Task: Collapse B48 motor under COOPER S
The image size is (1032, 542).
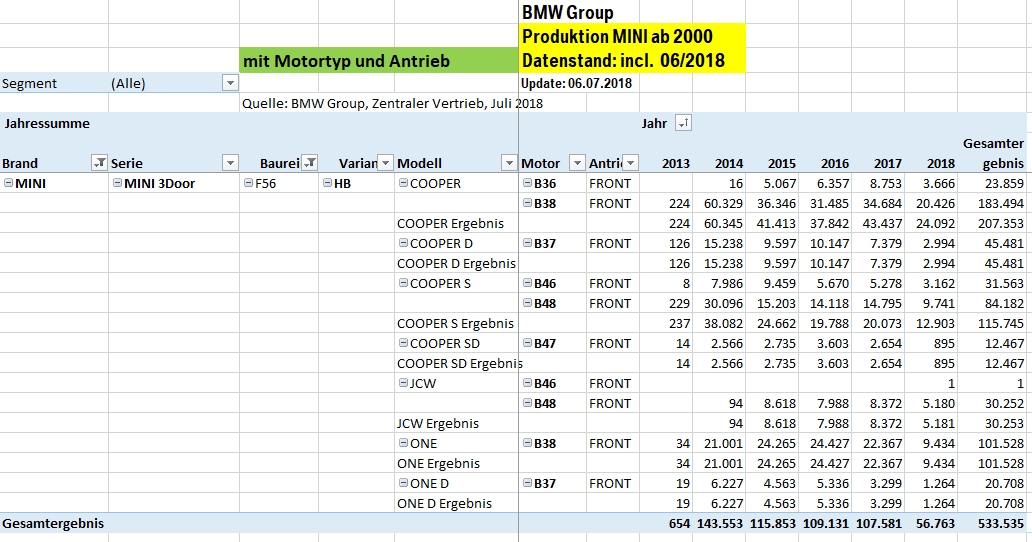Action: (527, 303)
